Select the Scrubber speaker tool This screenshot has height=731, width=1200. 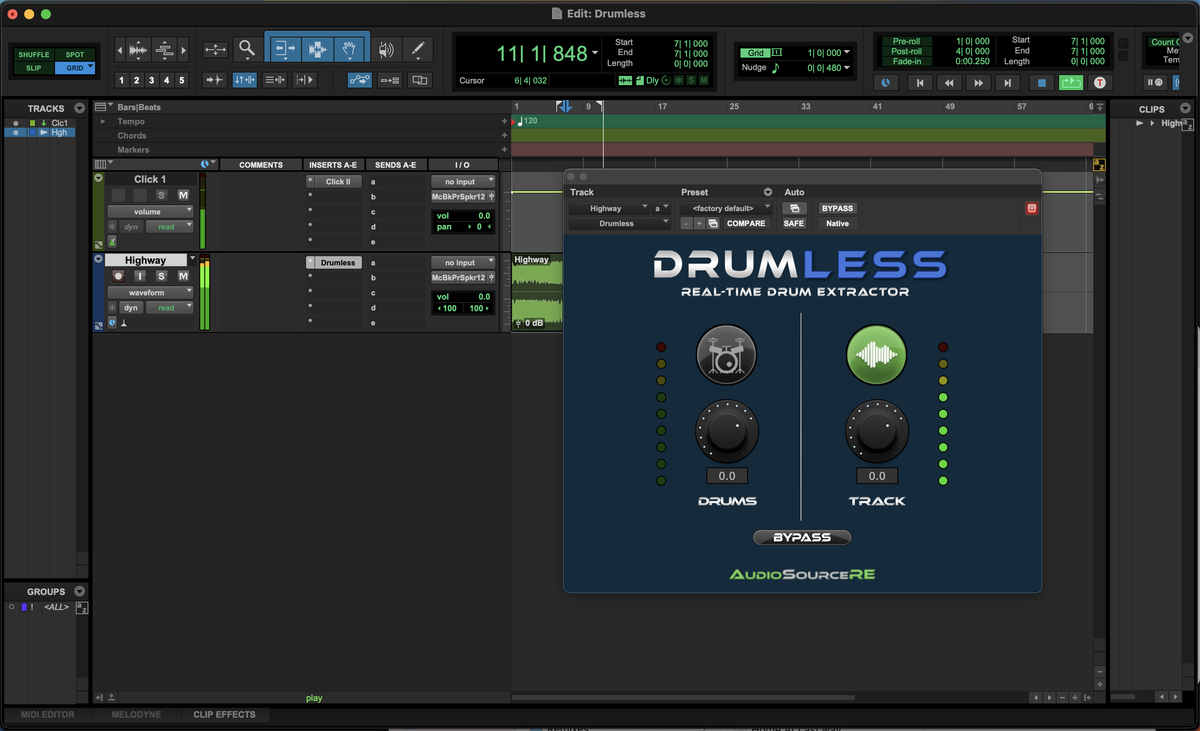point(386,49)
